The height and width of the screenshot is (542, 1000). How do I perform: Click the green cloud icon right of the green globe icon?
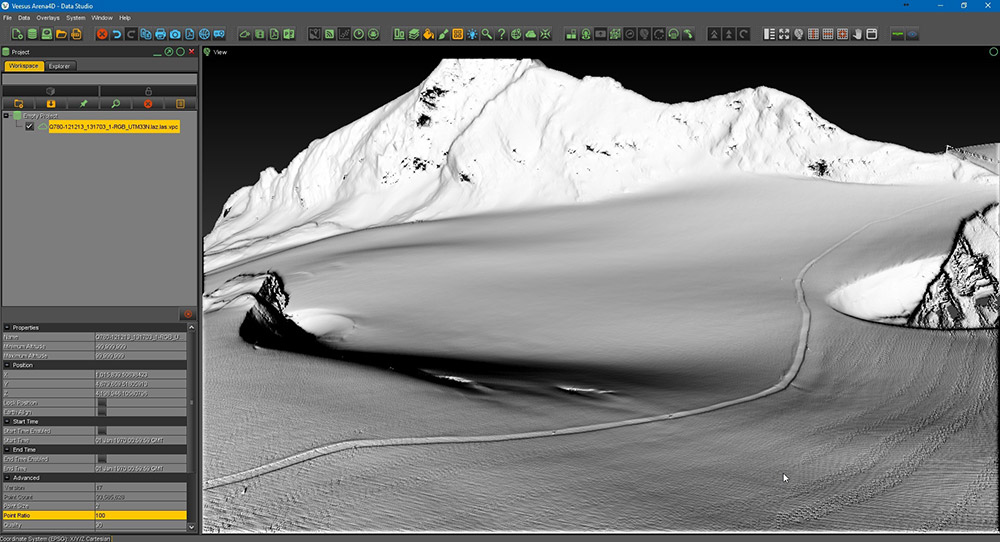tap(531, 34)
